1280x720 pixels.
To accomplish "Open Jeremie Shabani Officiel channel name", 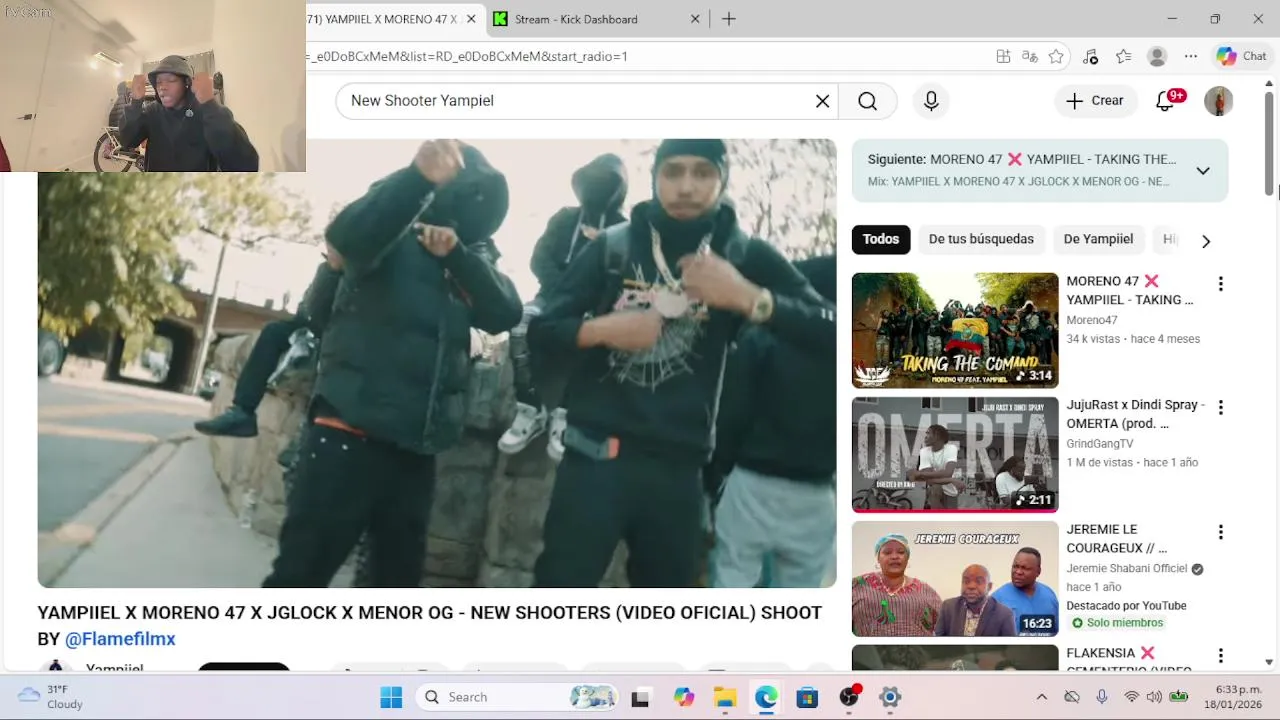I will [1127, 568].
